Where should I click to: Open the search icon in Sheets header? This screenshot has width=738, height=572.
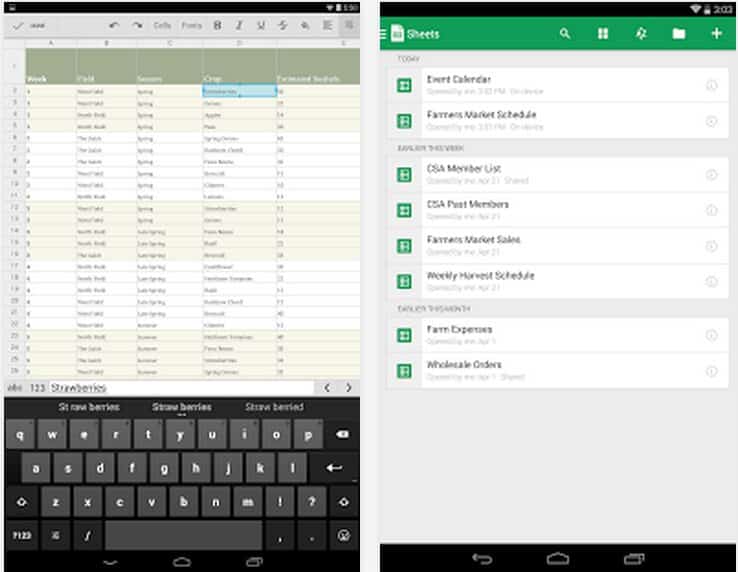[565, 34]
